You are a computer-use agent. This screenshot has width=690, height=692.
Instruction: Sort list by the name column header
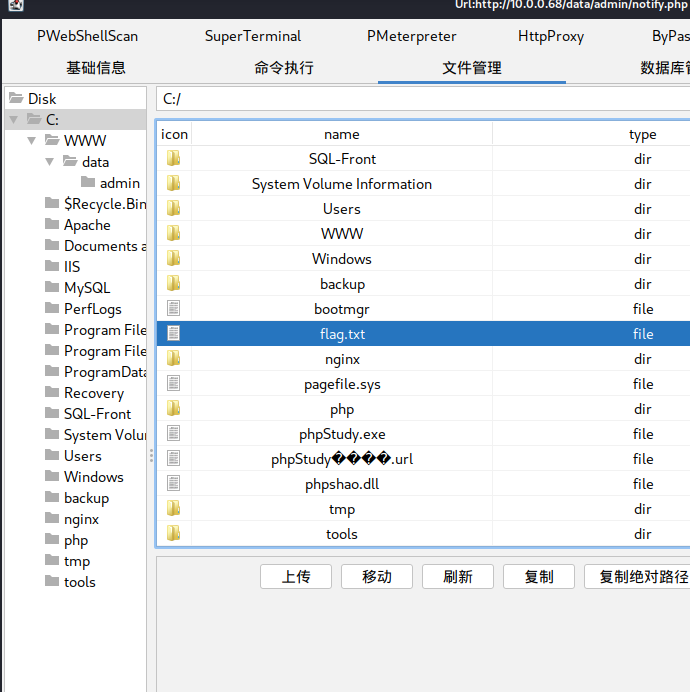click(341, 134)
